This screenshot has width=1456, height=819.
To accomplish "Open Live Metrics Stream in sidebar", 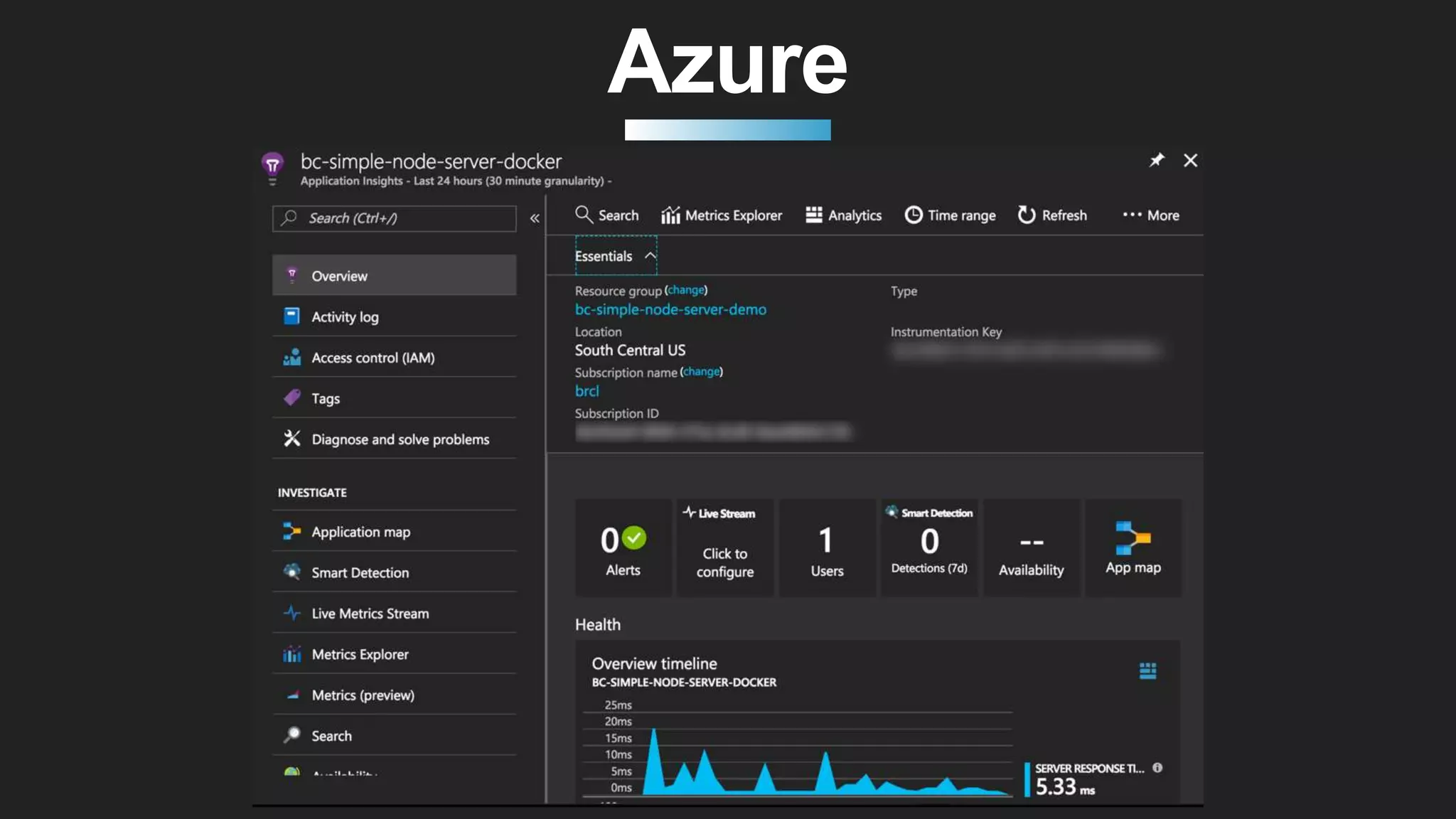I will [x=370, y=614].
